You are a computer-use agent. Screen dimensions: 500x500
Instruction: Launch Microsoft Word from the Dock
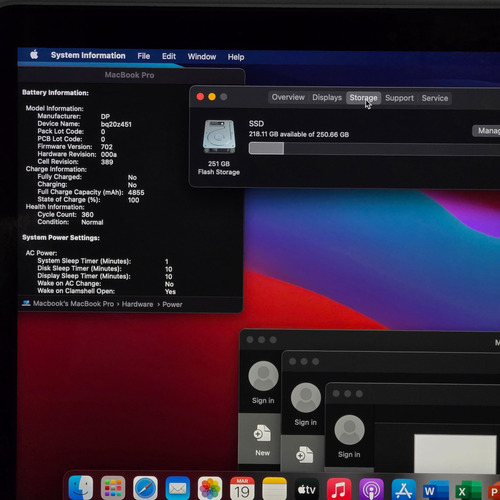[436, 490]
